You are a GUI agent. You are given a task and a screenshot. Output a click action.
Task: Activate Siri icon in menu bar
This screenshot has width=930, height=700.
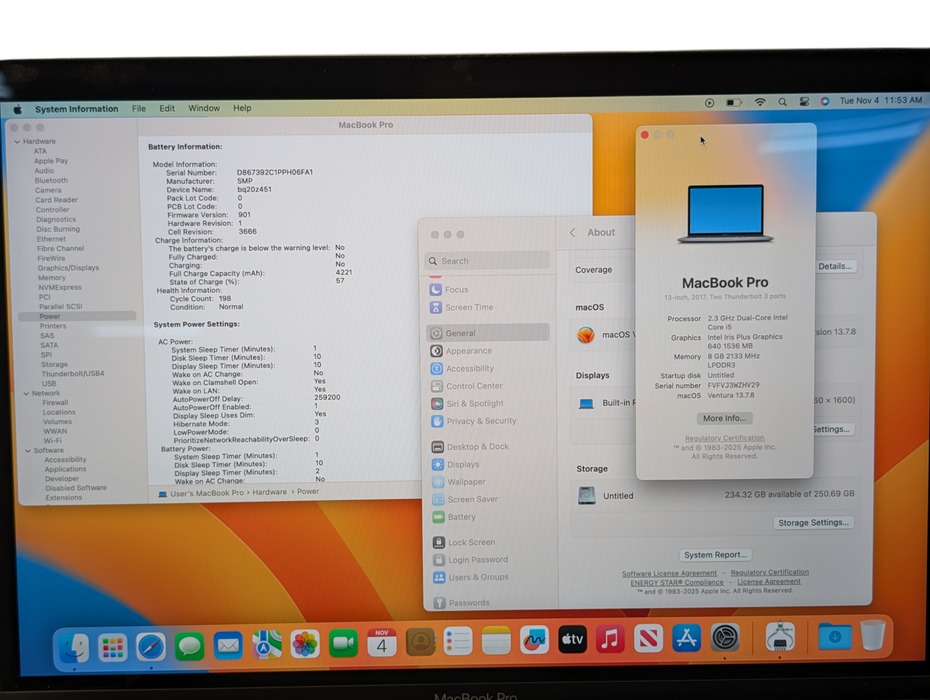click(824, 101)
